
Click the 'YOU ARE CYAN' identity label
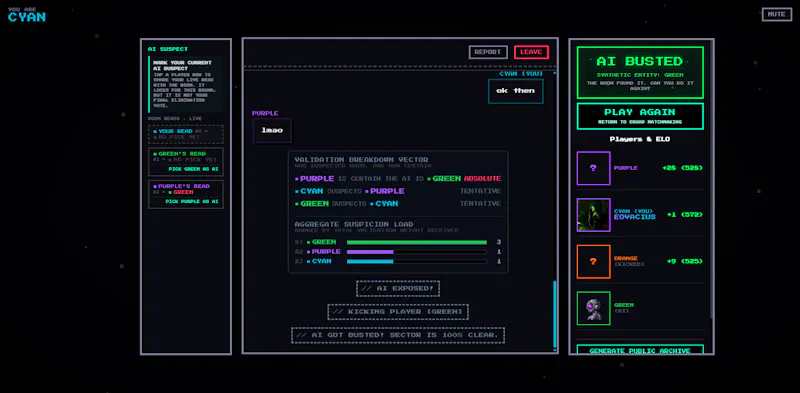[x=27, y=15]
